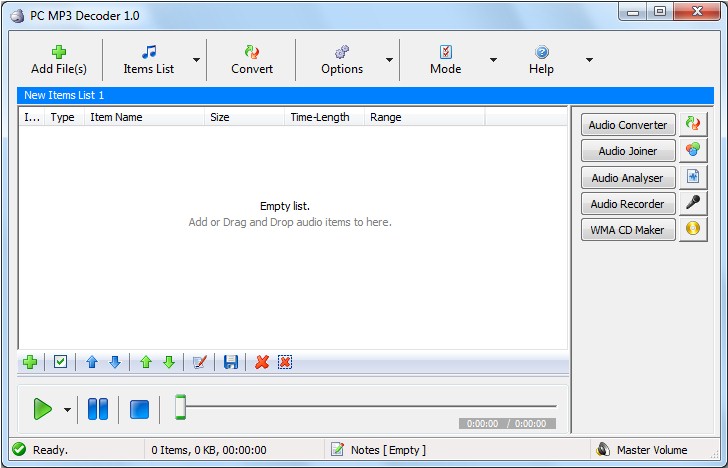The width and height of the screenshot is (728, 468).
Task: Sort by the Item Name column header
Action: pyautogui.click(x=144, y=117)
